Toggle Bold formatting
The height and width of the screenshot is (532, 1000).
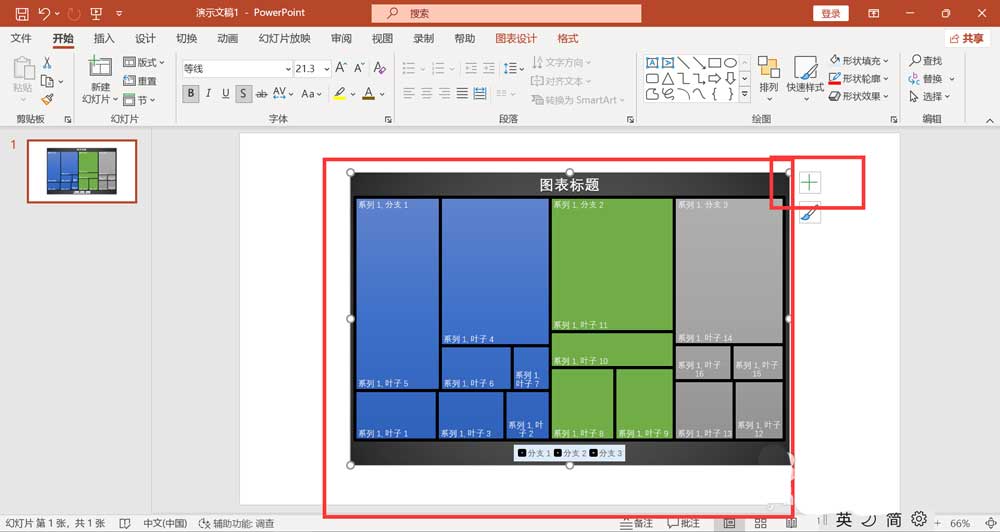190,94
